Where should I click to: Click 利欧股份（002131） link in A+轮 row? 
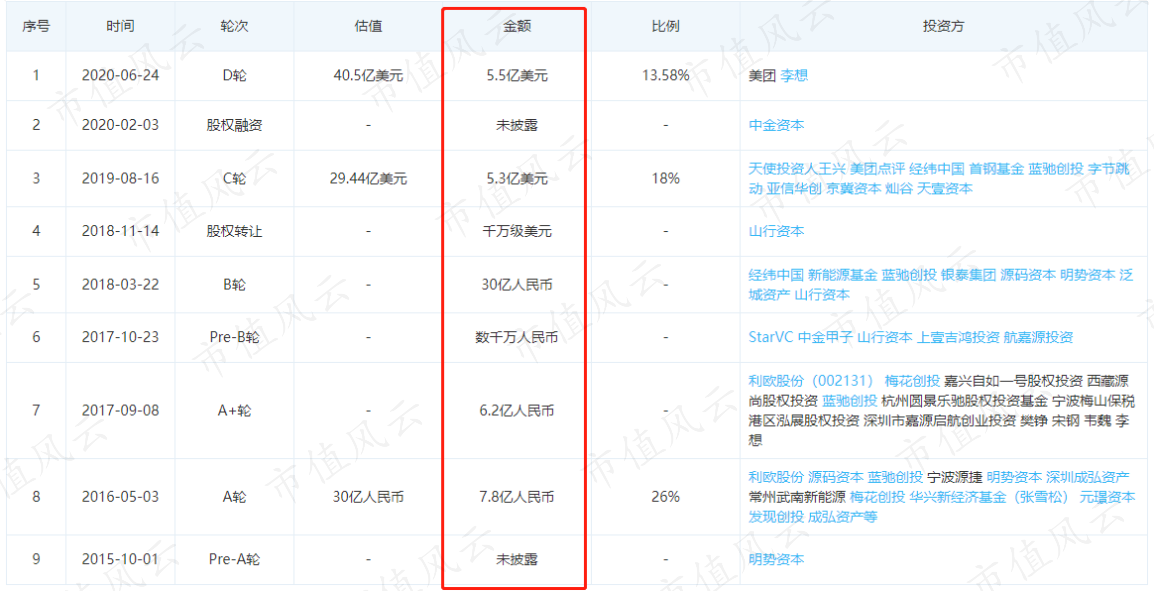(x=813, y=381)
